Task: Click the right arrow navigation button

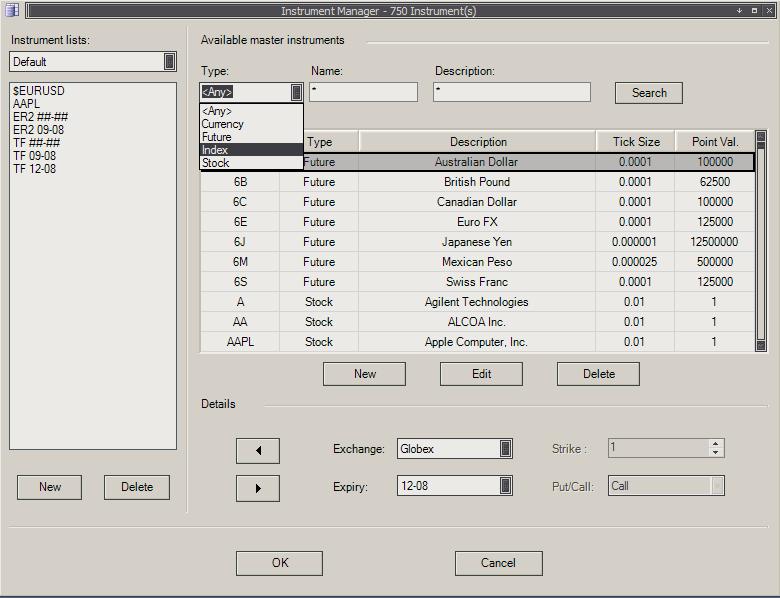Action: [x=257, y=488]
